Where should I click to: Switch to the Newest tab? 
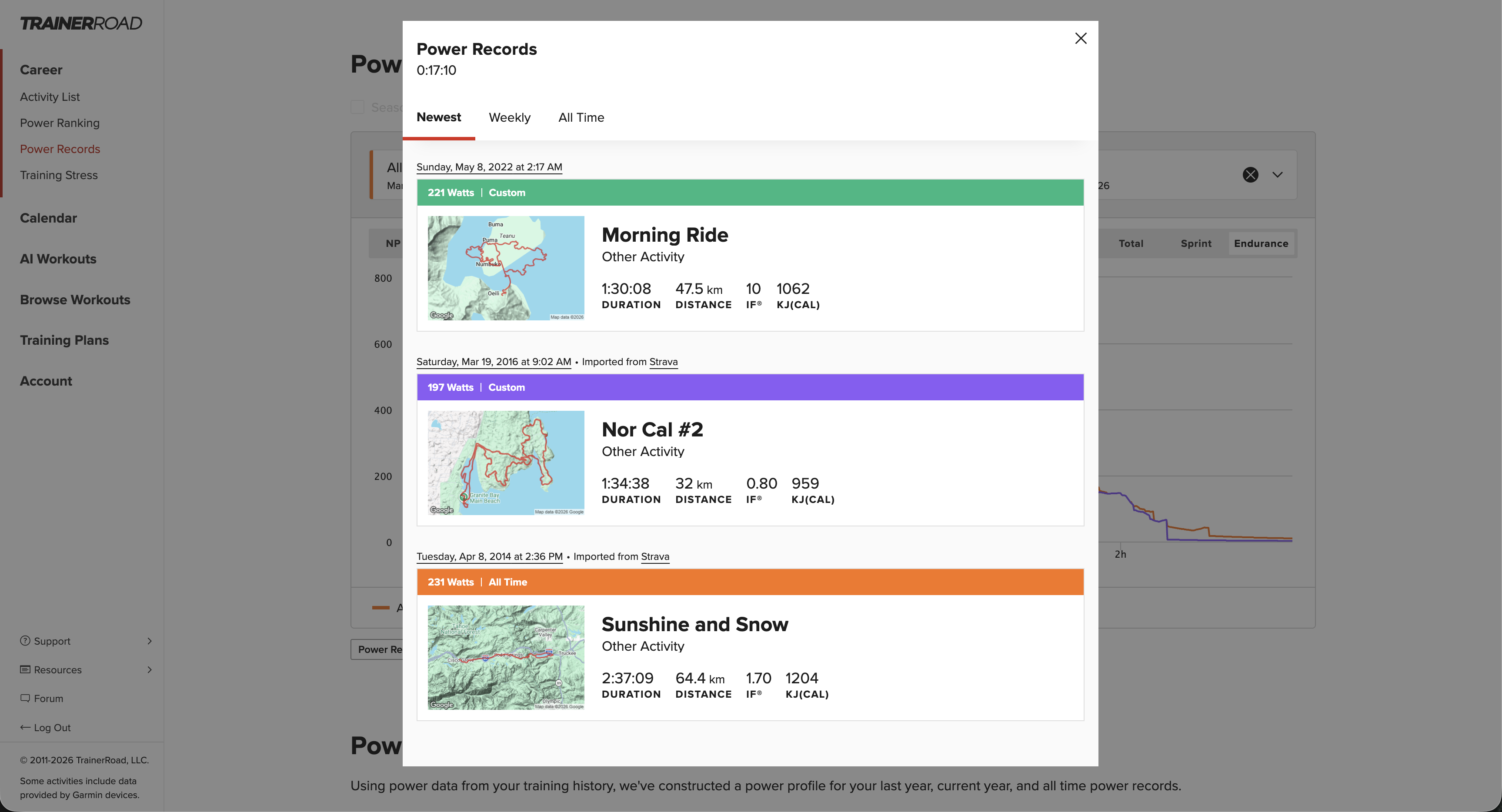click(438, 117)
